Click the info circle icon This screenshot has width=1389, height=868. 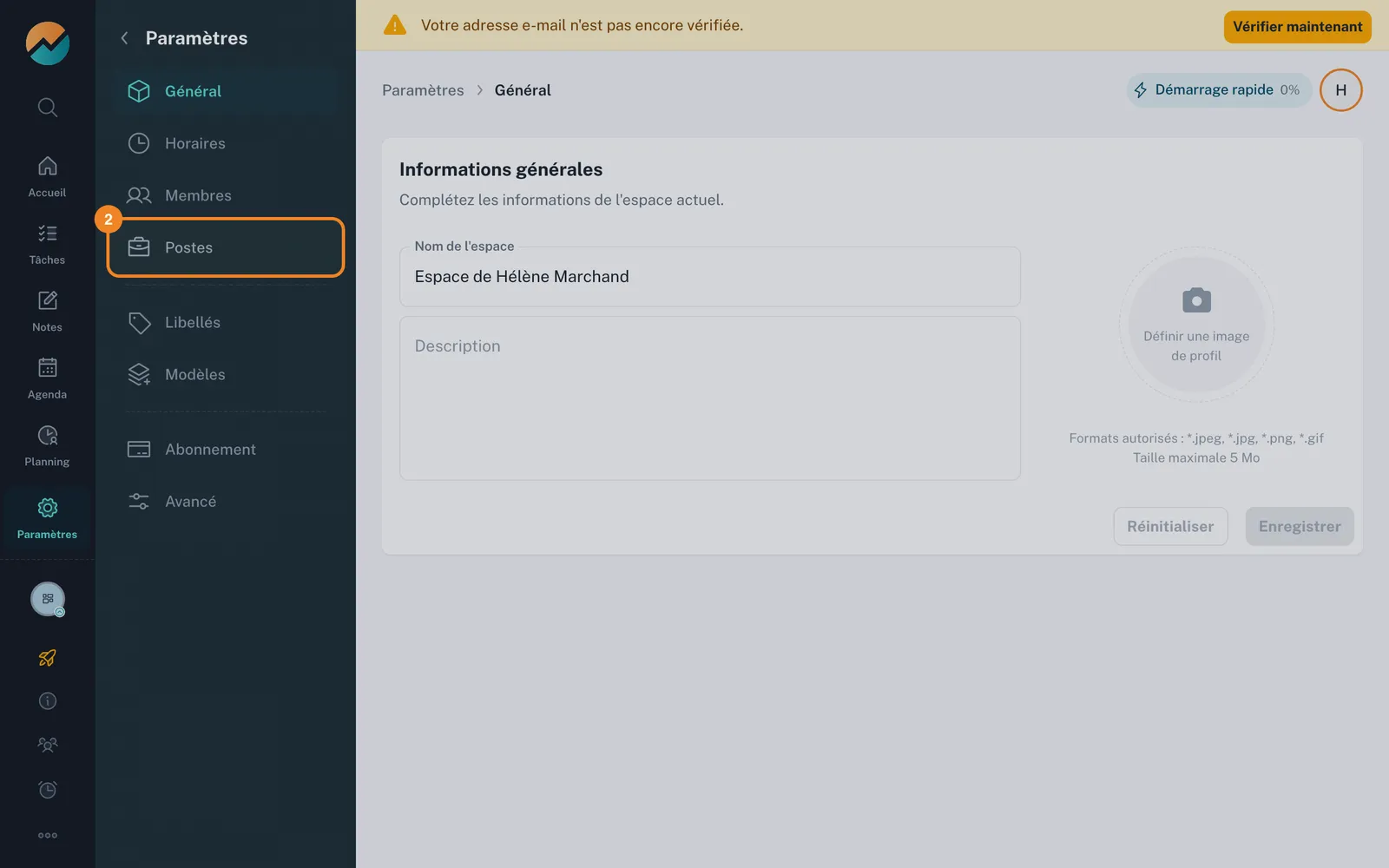48,701
